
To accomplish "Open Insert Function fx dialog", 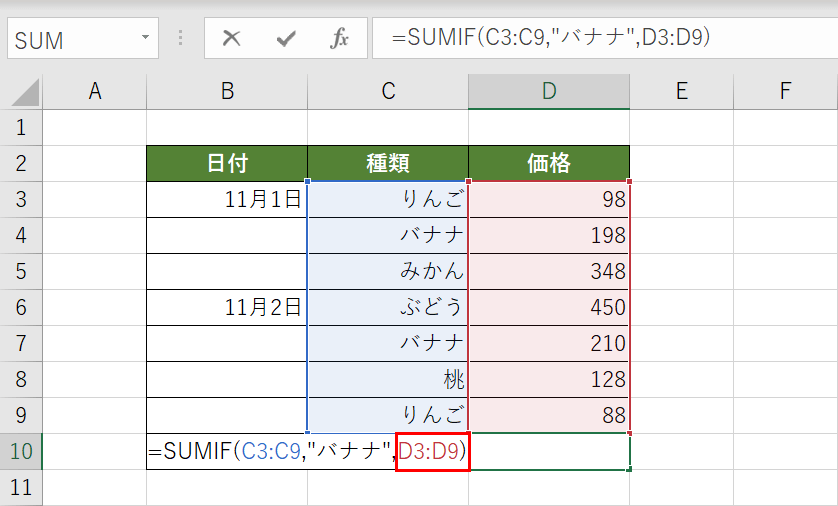I will [x=340, y=39].
